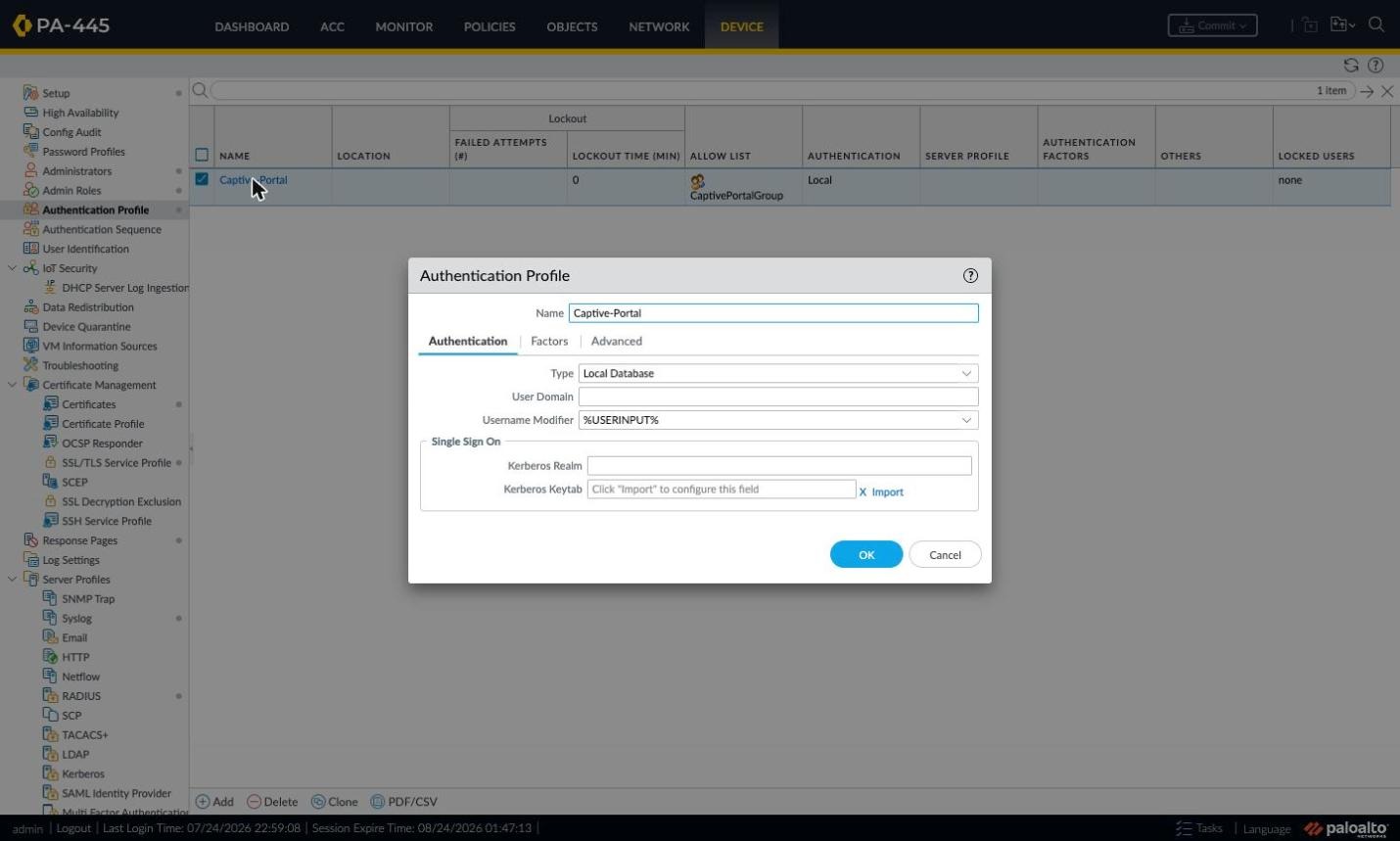Export with the PDF/CSV button
Viewport: 1400px width, 841px height.
(403, 802)
